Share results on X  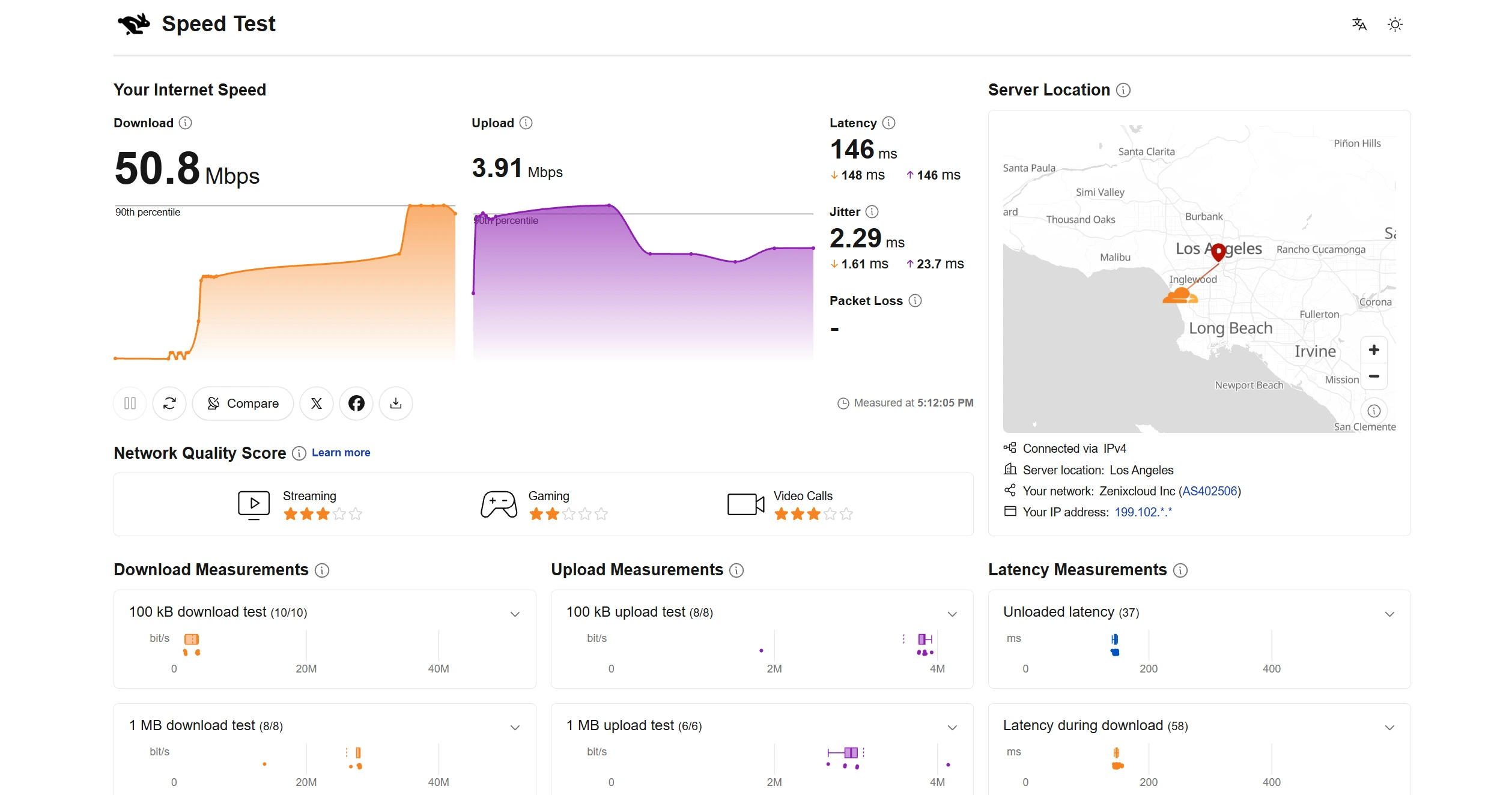pyautogui.click(x=317, y=404)
